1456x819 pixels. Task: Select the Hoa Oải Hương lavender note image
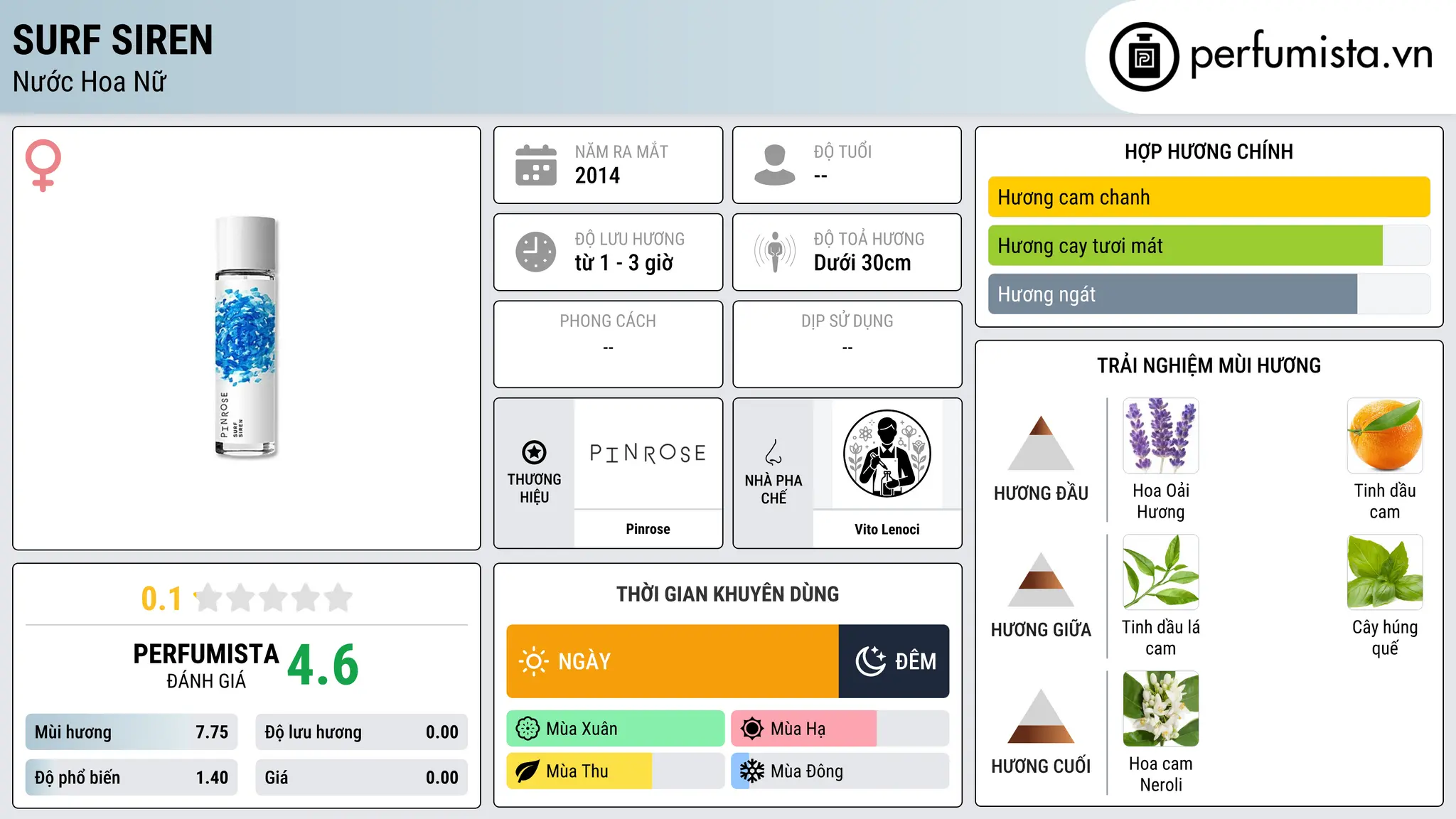point(1160,436)
